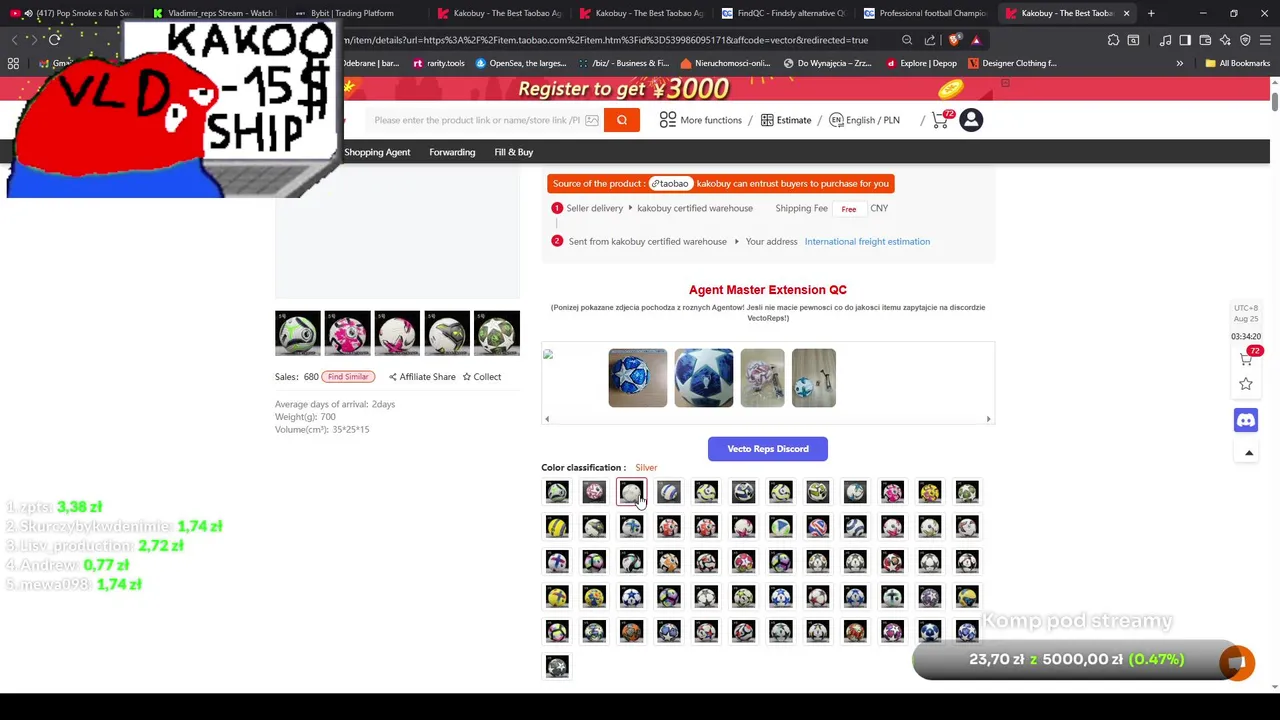
Task: Open the Explore | Depop bookmark
Action: click(x=921, y=63)
